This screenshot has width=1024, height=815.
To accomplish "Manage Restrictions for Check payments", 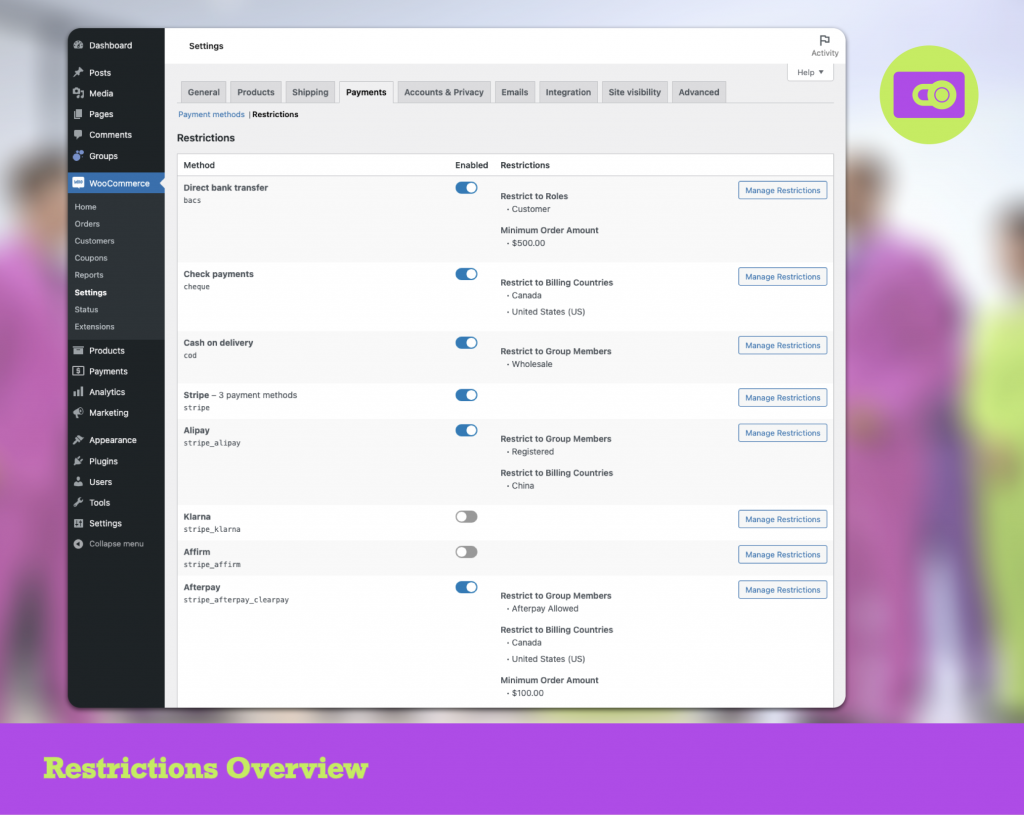I will pyautogui.click(x=782, y=277).
